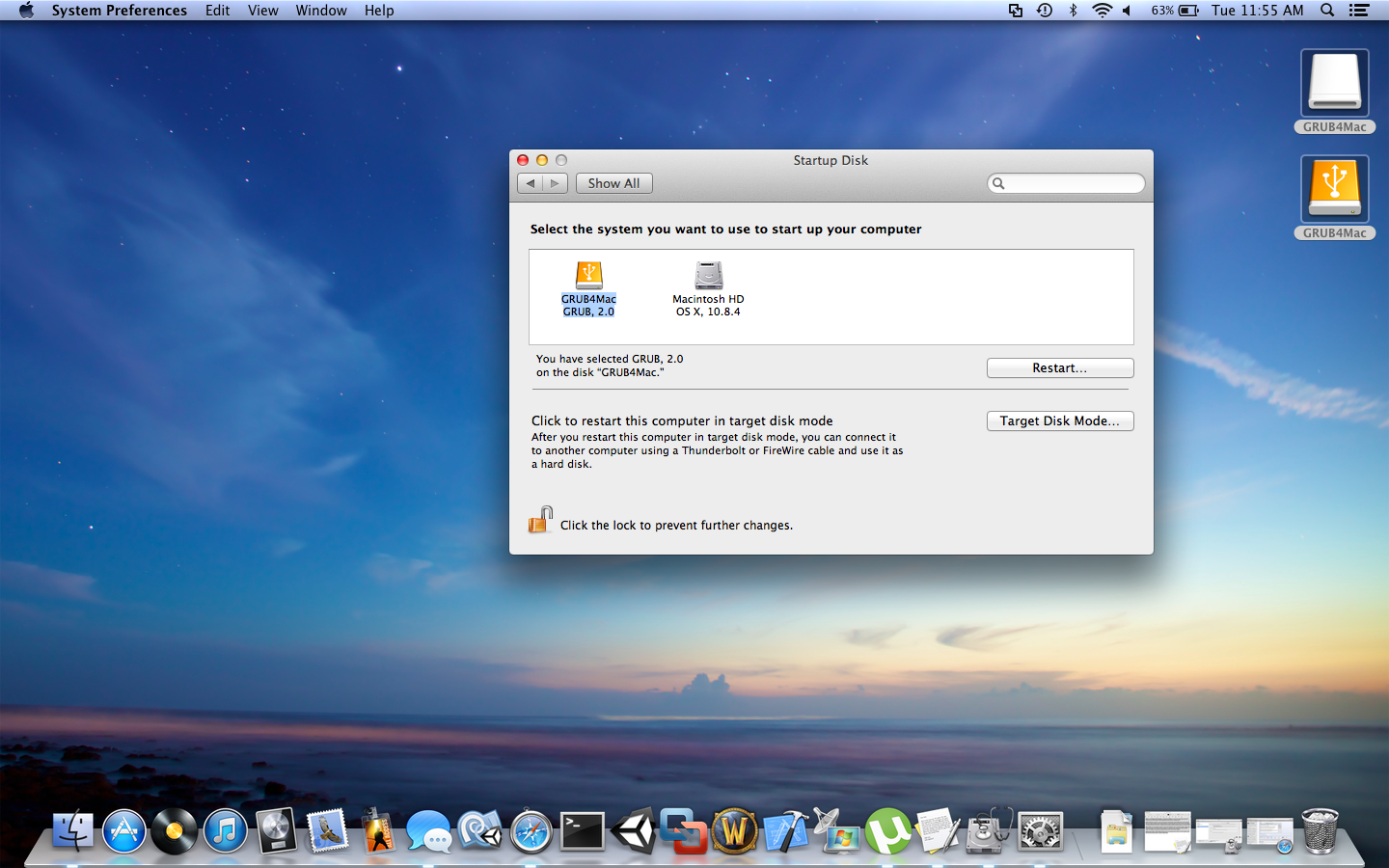Open App Store from the Dock
This screenshot has width=1389, height=868.
(124, 830)
